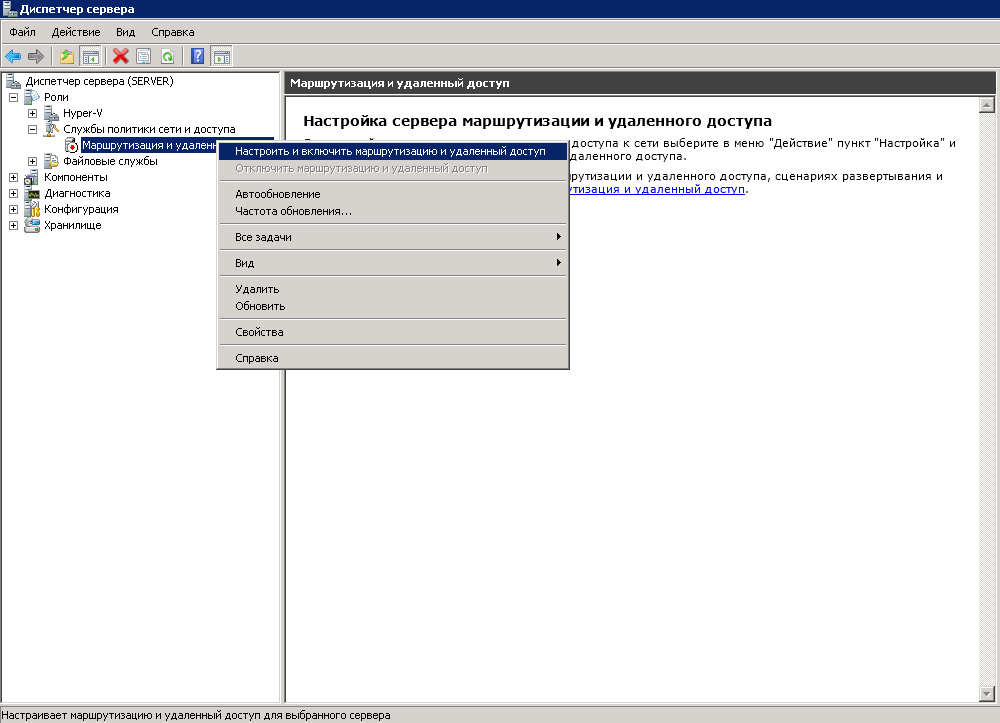Image resolution: width=1000 pixels, height=723 pixels.
Task: Collapse the Роли tree node
Action: 13,98
